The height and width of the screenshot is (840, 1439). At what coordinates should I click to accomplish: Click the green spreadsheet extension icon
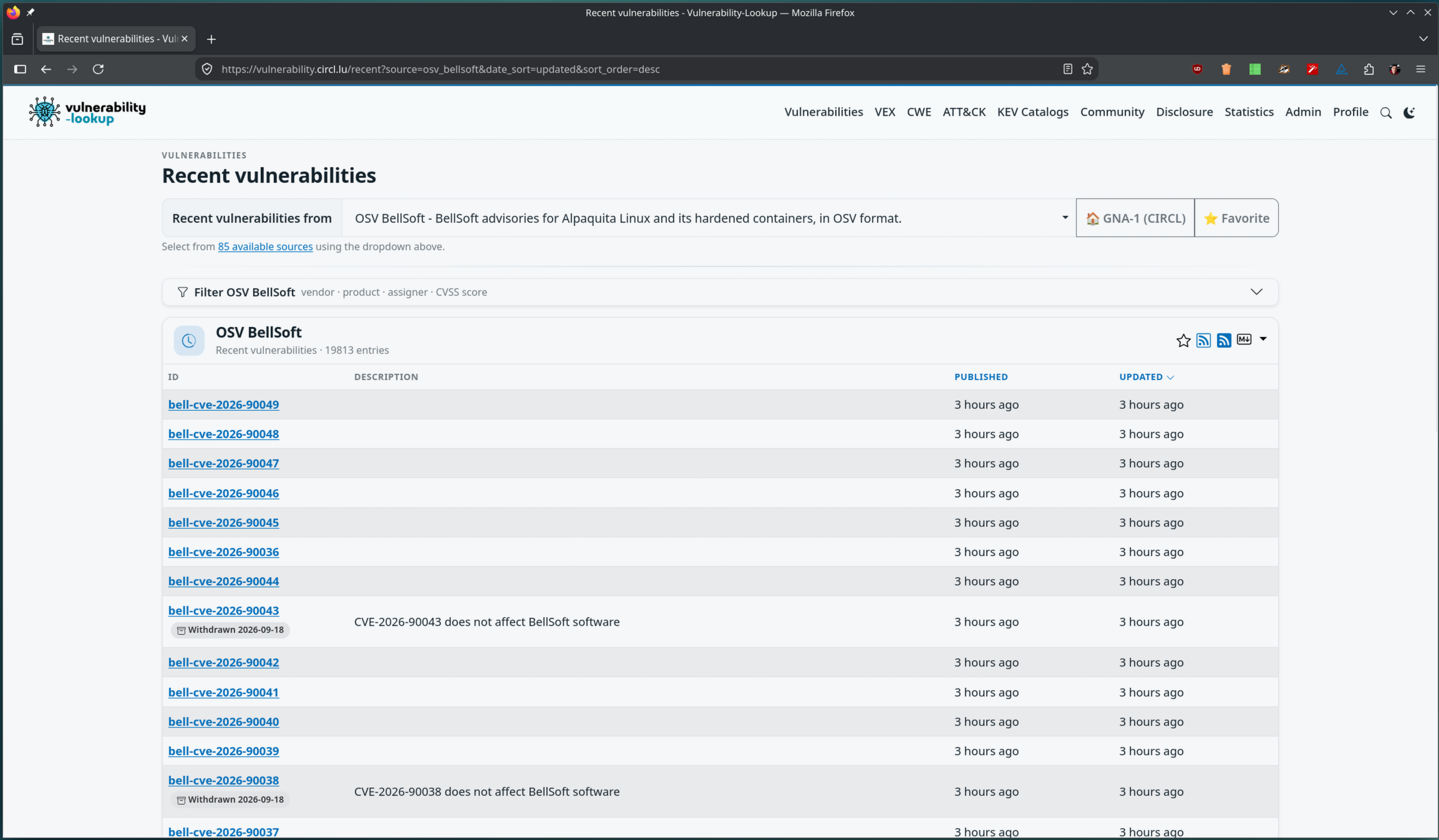click(1255, 69)
